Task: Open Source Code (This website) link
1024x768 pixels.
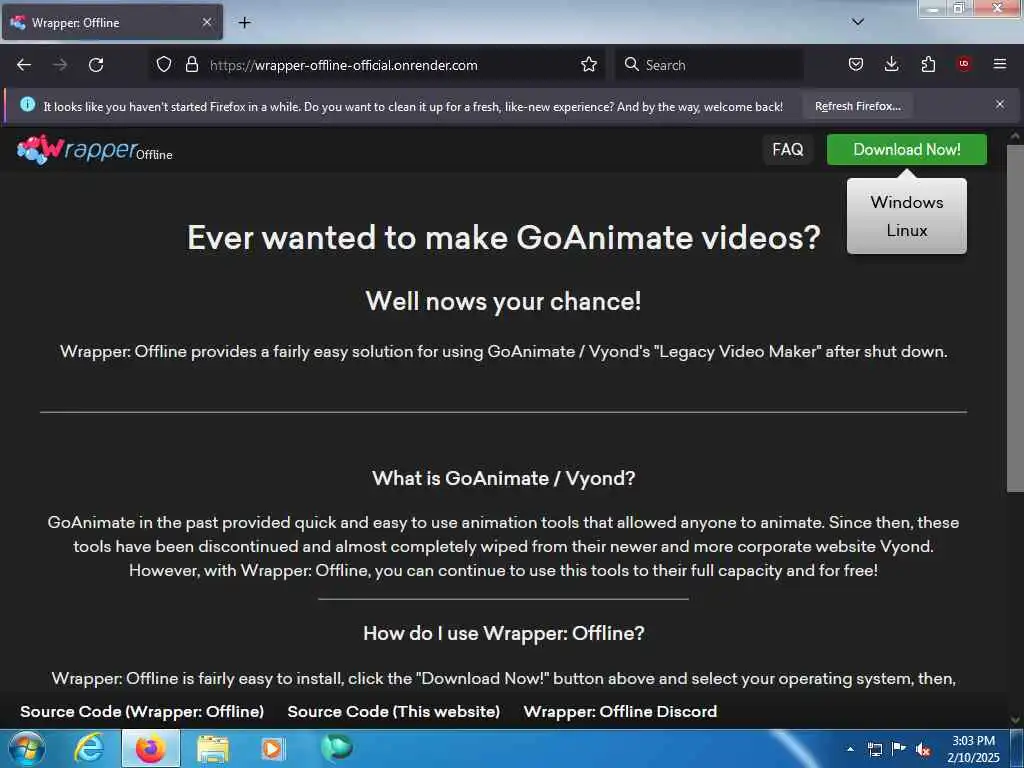Action: click(x=394, y=711)
